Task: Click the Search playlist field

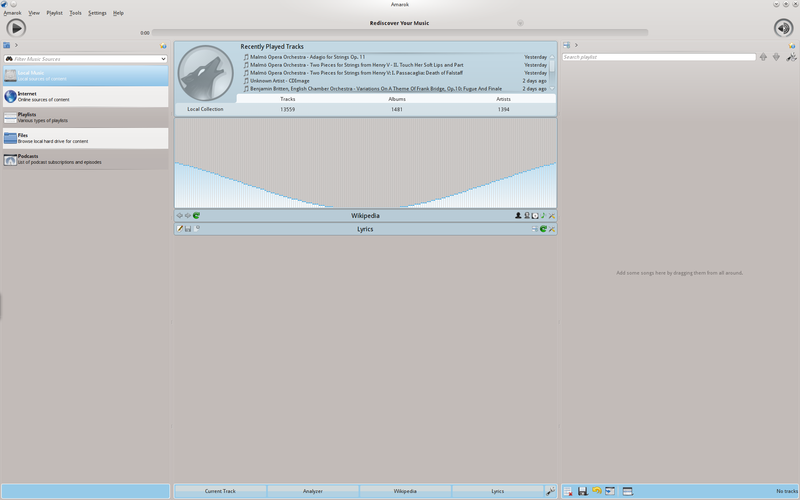Action: [659, 57]
